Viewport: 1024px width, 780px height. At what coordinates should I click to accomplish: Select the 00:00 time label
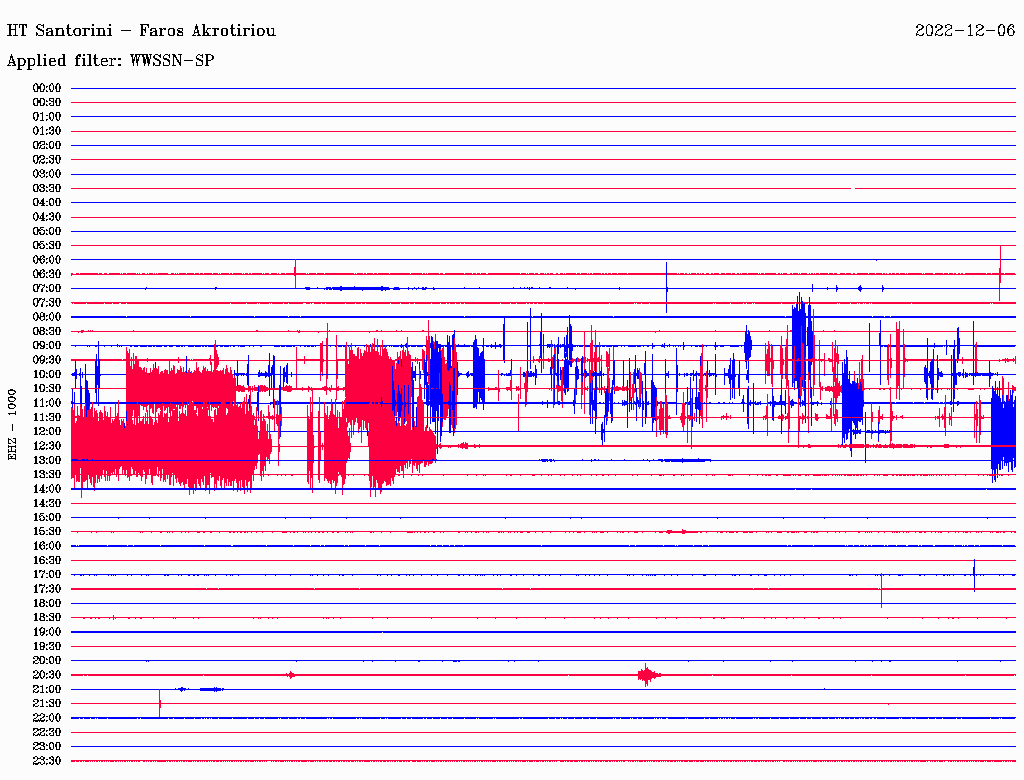[46, 88]
